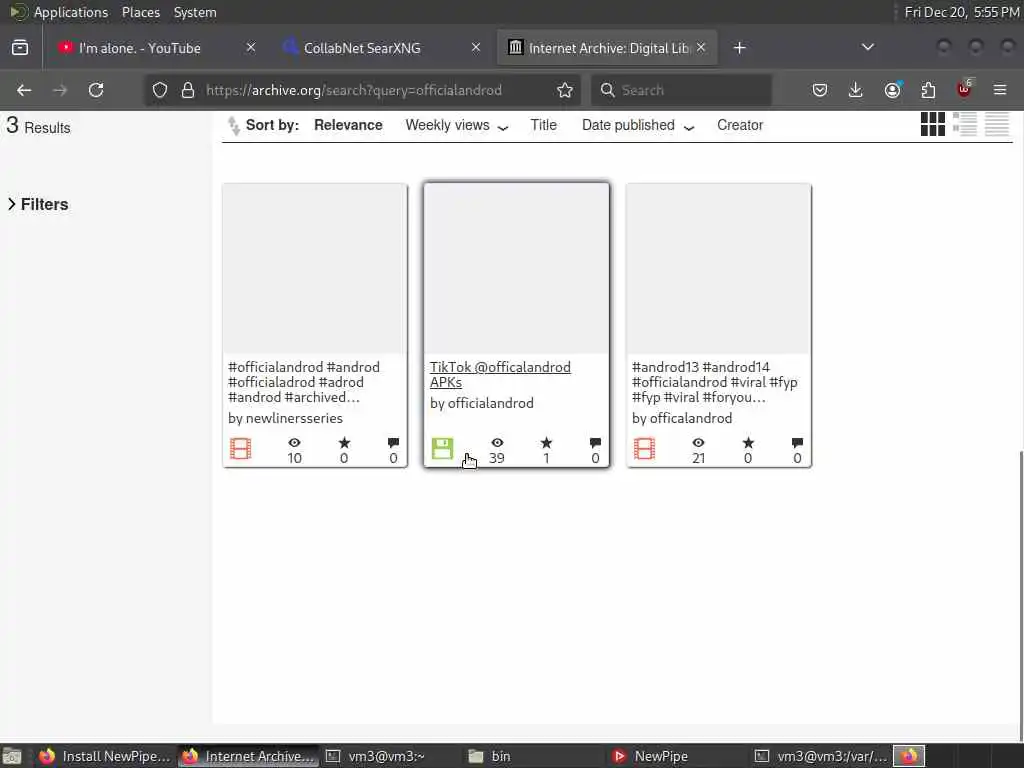Screen dimensions: 1024x768
Task: Open Install NewPipe taskbar window
Action: click(104, 756)
